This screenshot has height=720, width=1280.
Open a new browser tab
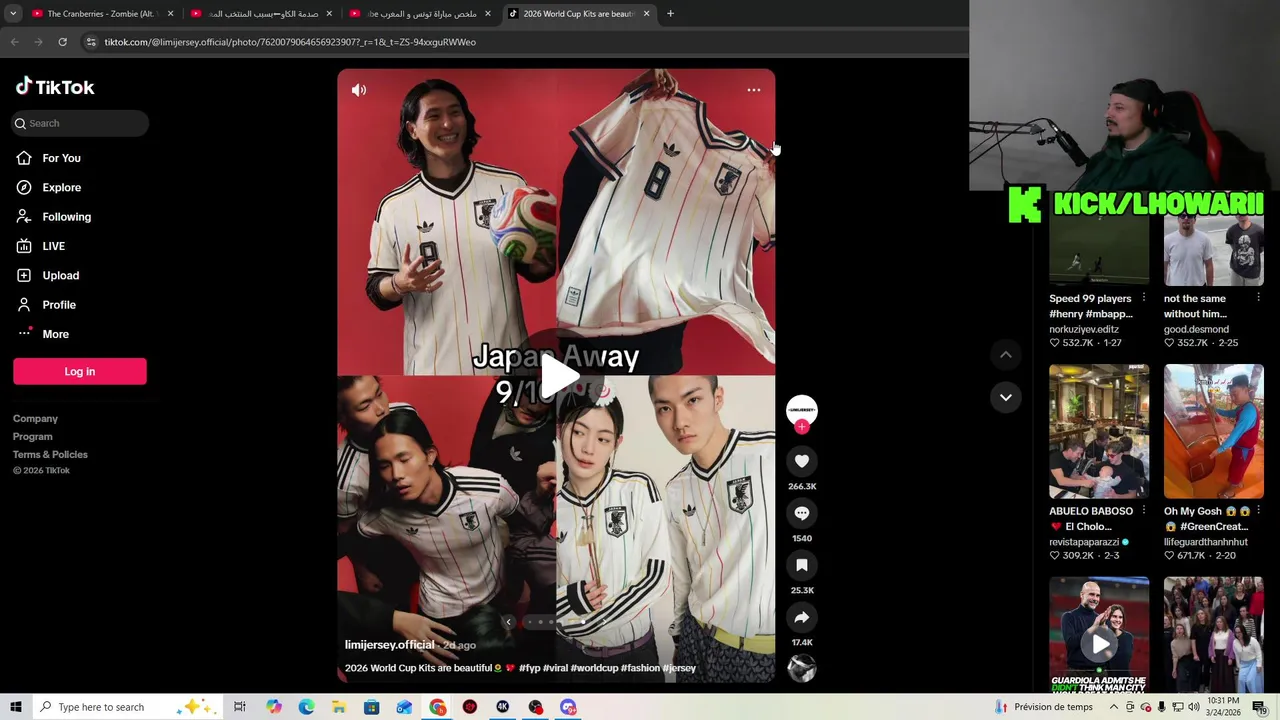pyautogui.click(x=670, y=14)
